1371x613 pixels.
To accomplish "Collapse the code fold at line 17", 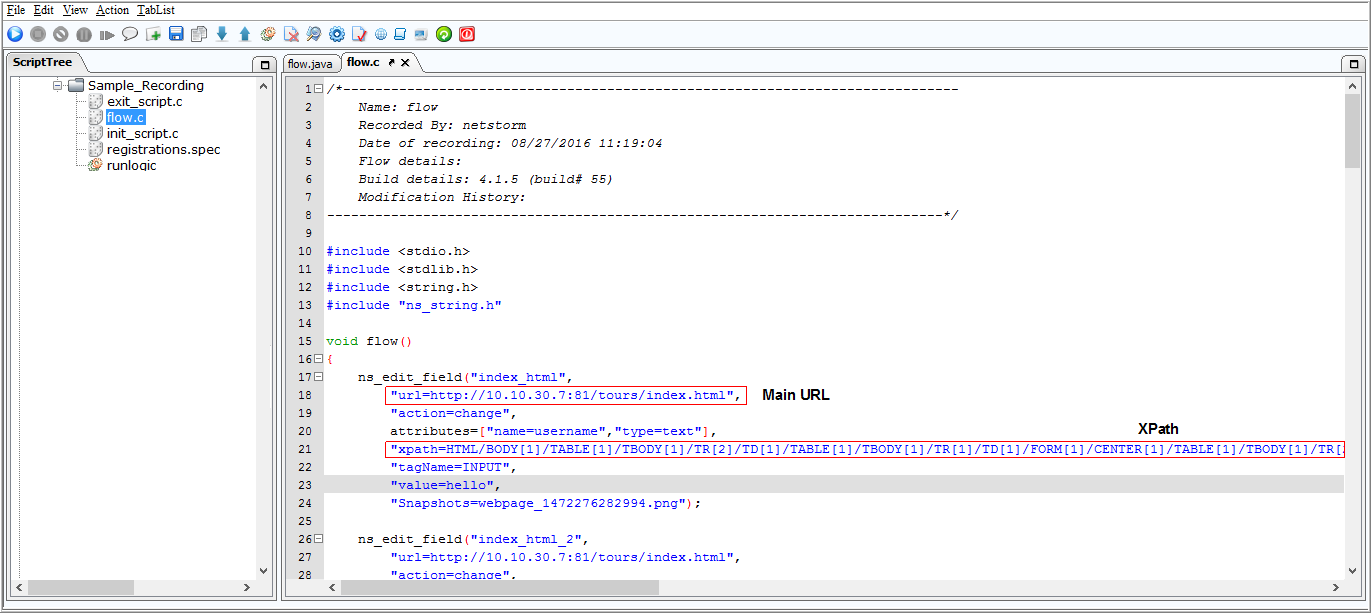I will (x=318, y=377).
